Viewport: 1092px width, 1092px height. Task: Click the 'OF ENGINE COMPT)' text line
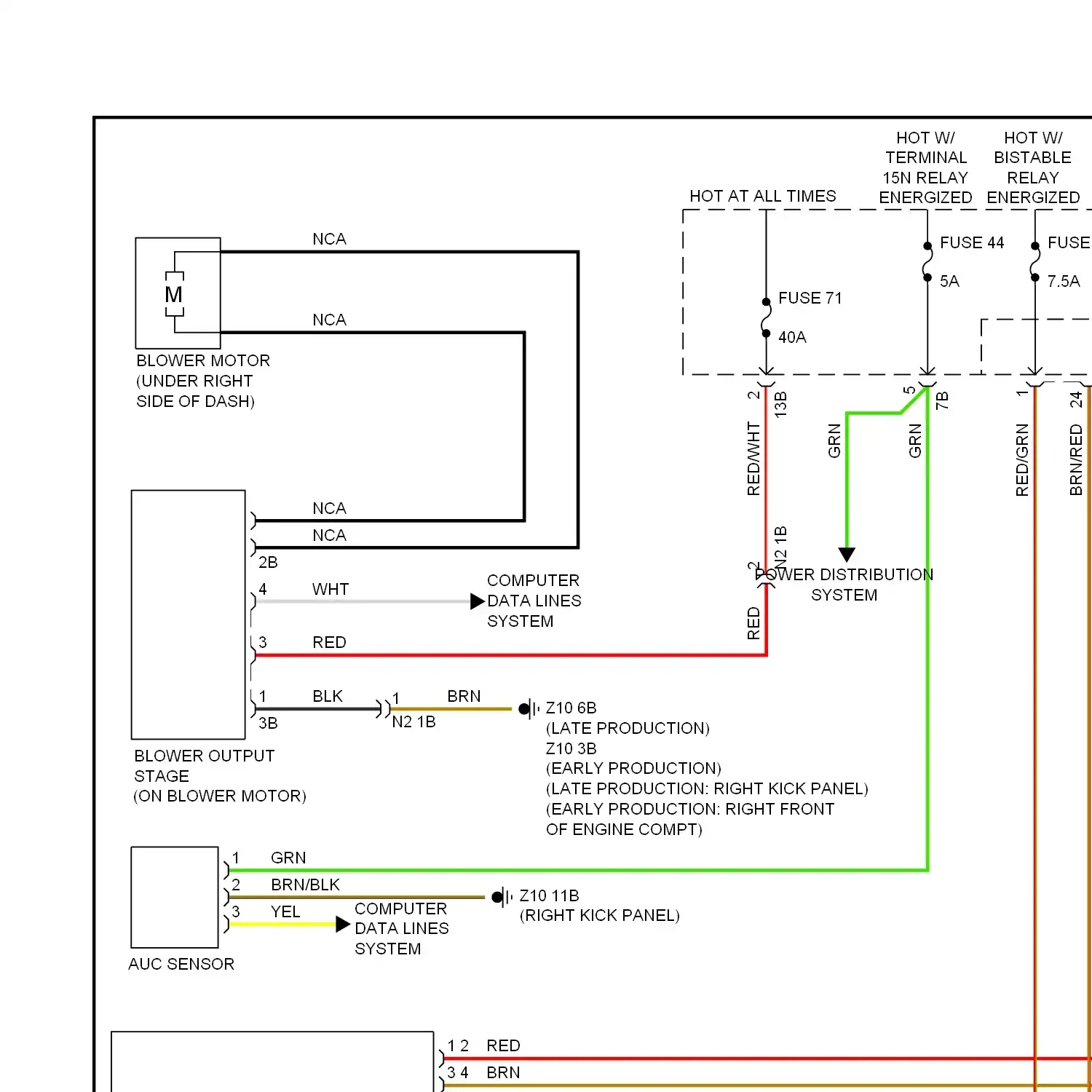[624, 830]
